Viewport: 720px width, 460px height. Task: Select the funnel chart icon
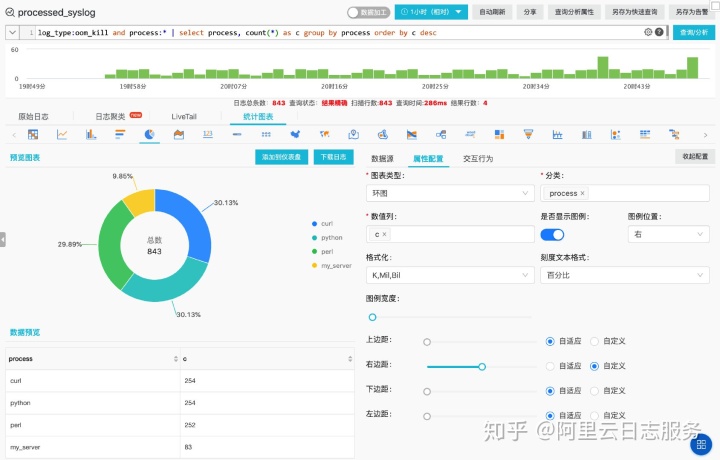529,135
